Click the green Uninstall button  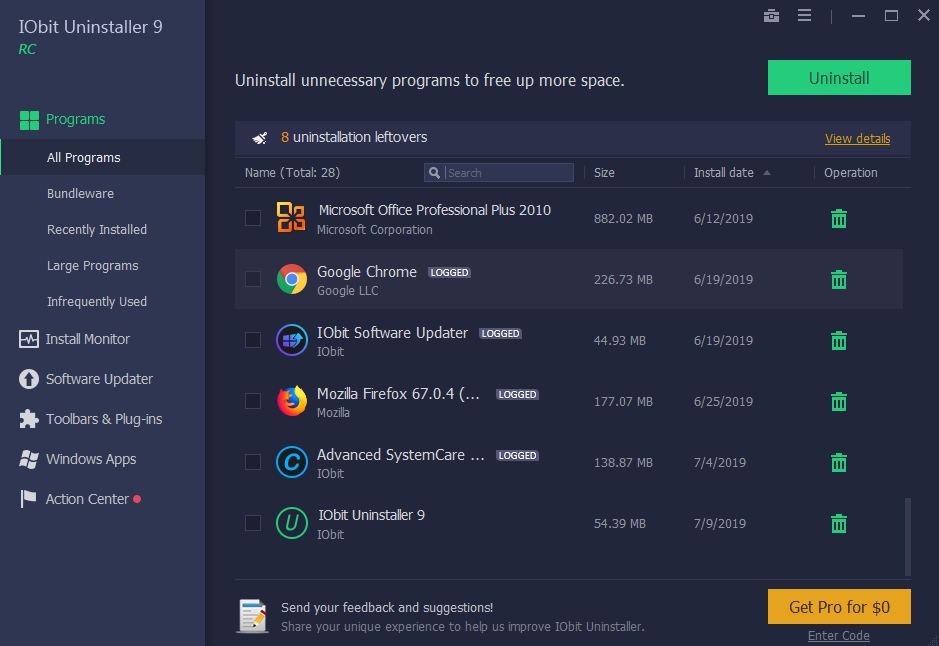click(839, 78)
